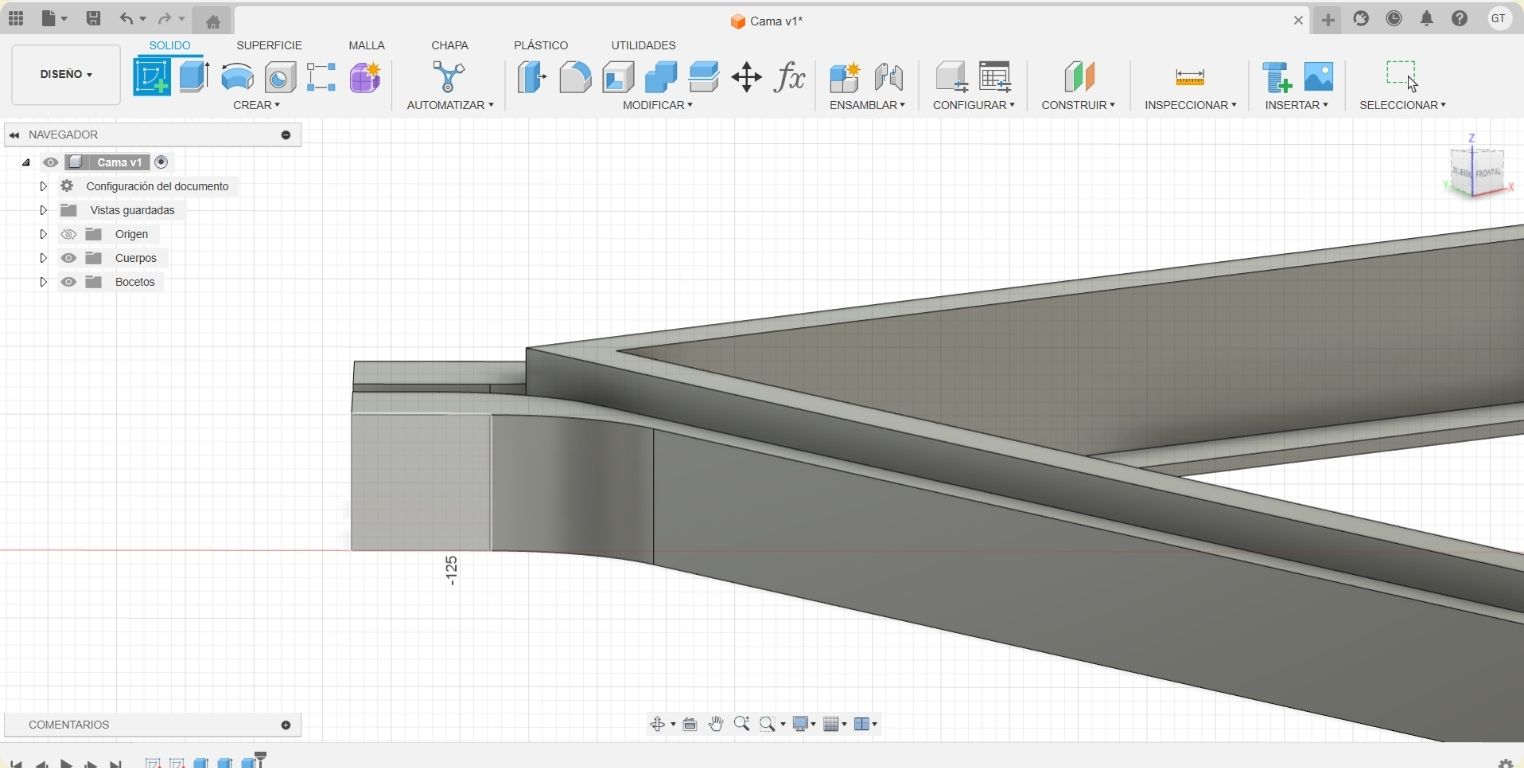Image resolution: width=1524 pixels, height=768 pixels.
Task: Click the Nuevo componente icon
Action: coord(845,77)
